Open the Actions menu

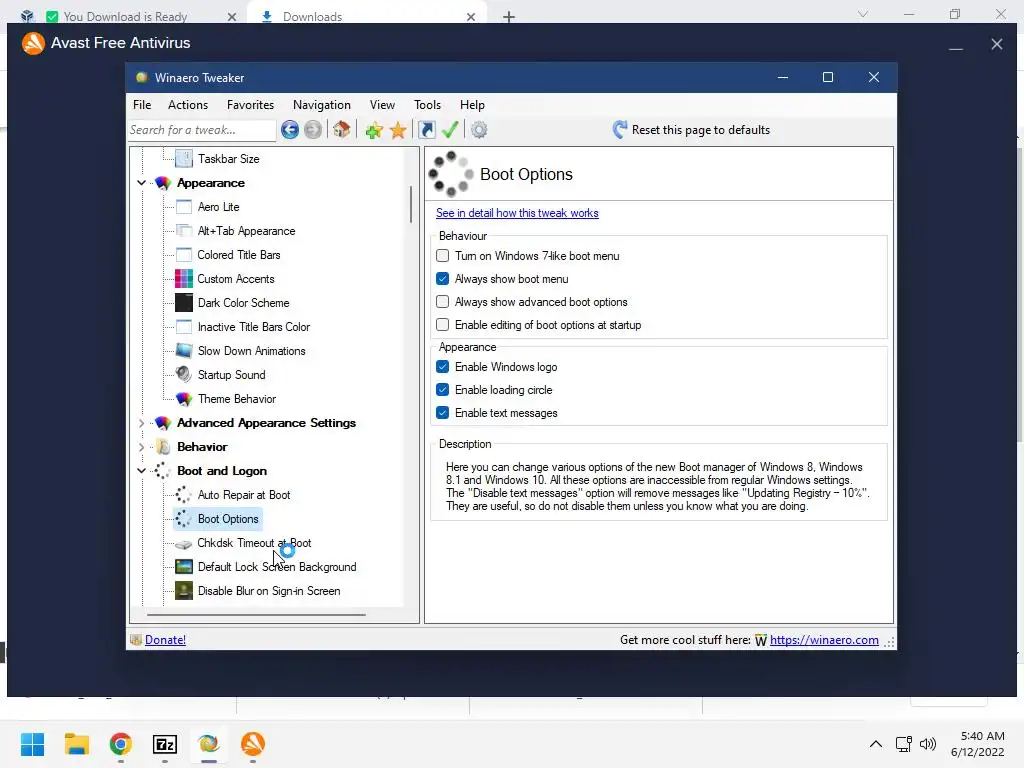tap(188, 105)
